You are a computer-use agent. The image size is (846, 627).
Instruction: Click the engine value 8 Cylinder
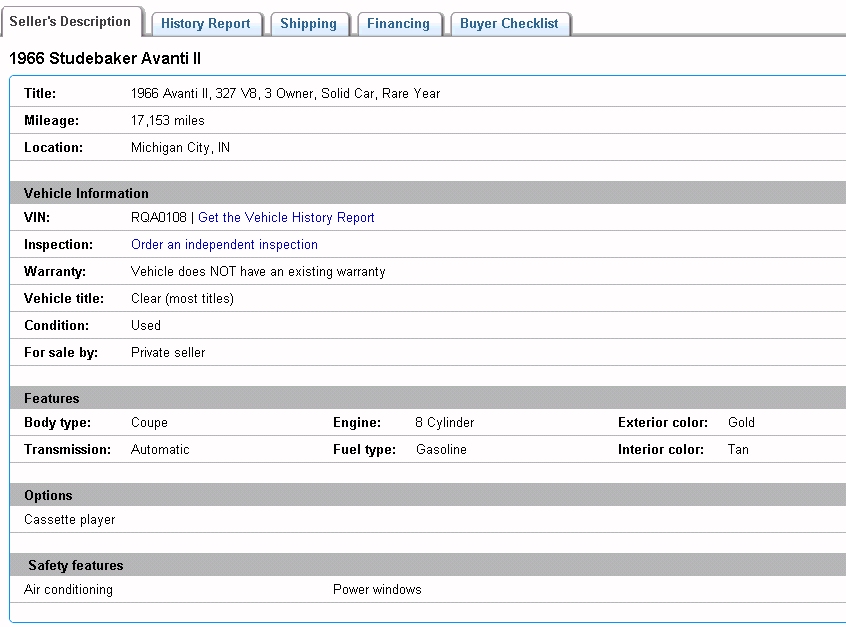pyautogui.click(x=445, y=422)
